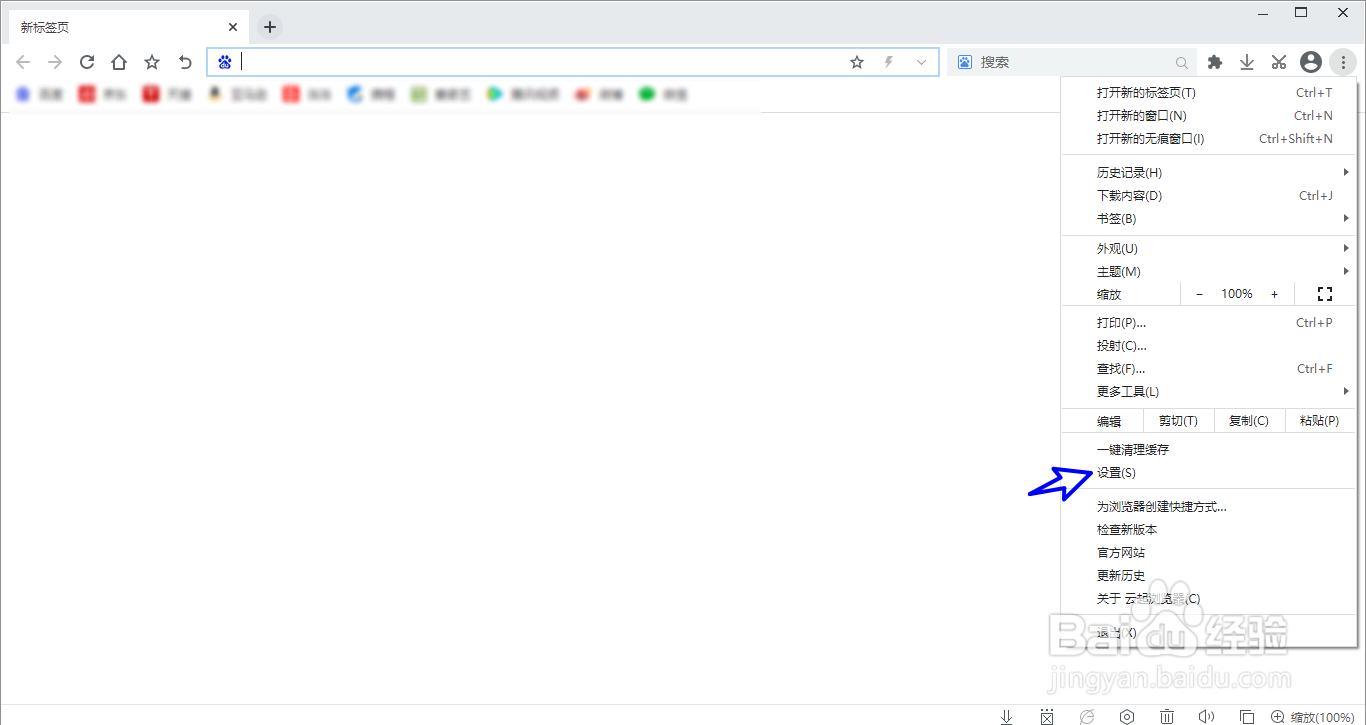Click the 缩放(100%) zoom control in status bar

tap(1311, 717)
